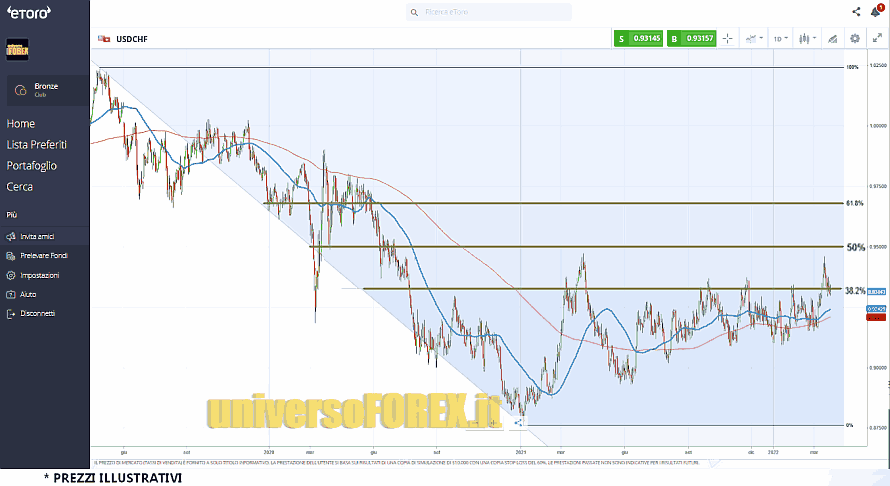The image size is (890, 486).
Task: Open the notifications bell
Action: coord(876,12)
